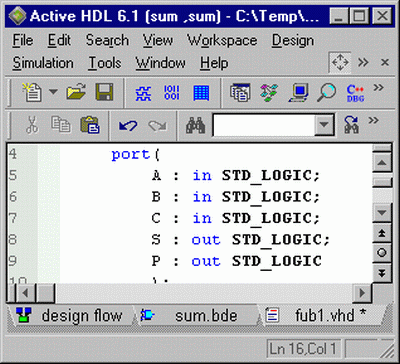Viewport: 400px width, 364px height.
Task: Open the Design menu
Action: tap(293, 41)
